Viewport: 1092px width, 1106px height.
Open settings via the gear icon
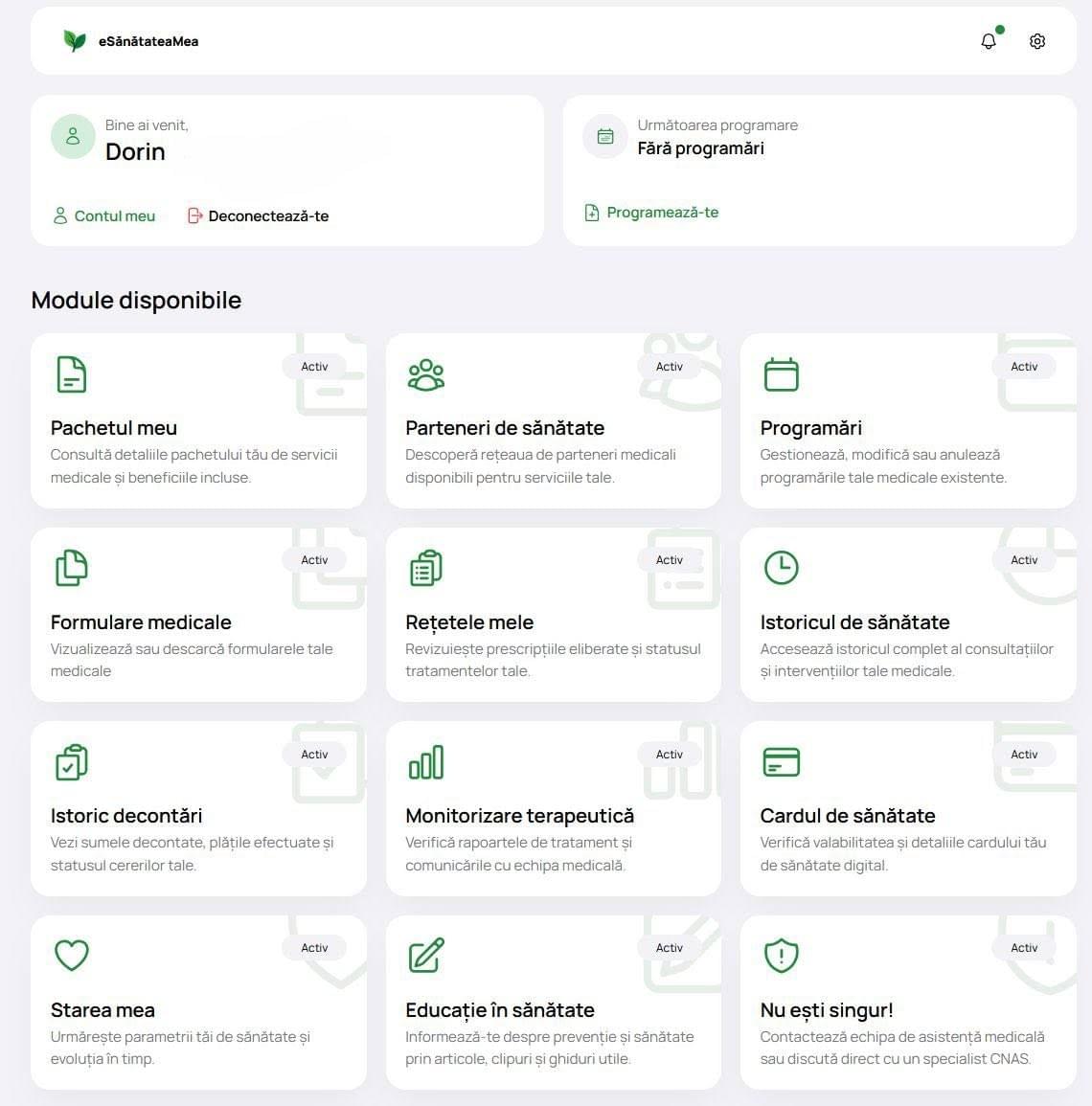coord(1037,41)
